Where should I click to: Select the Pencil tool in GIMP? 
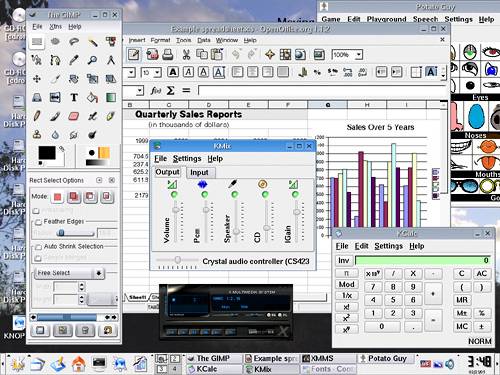coord(37,116)
